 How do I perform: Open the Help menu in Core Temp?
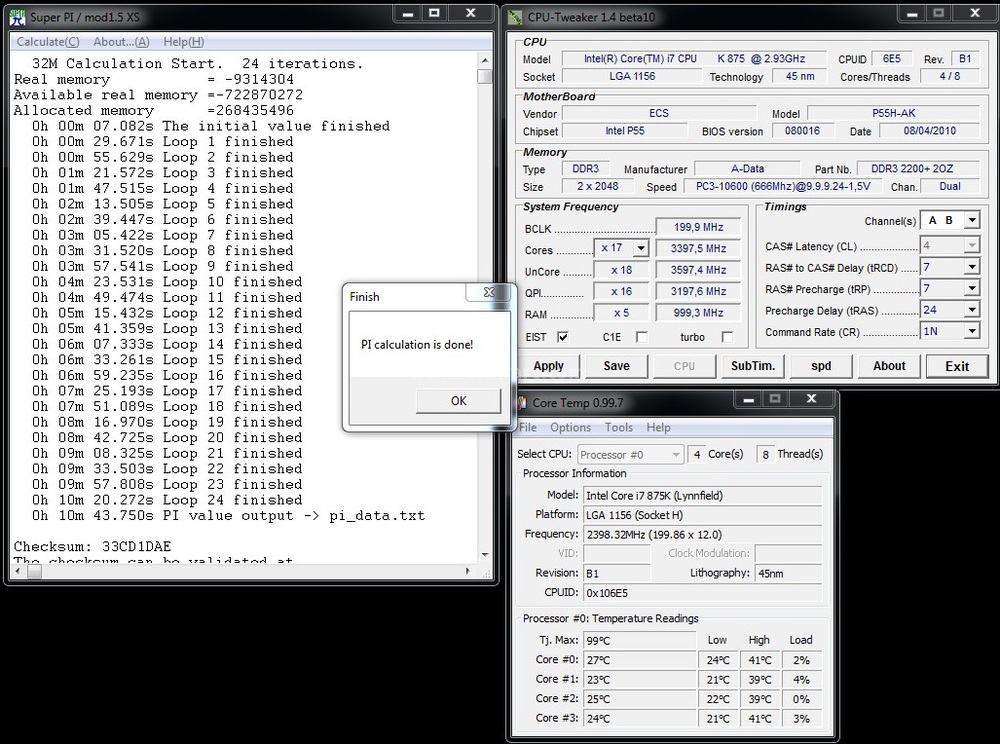click(658, 427)
